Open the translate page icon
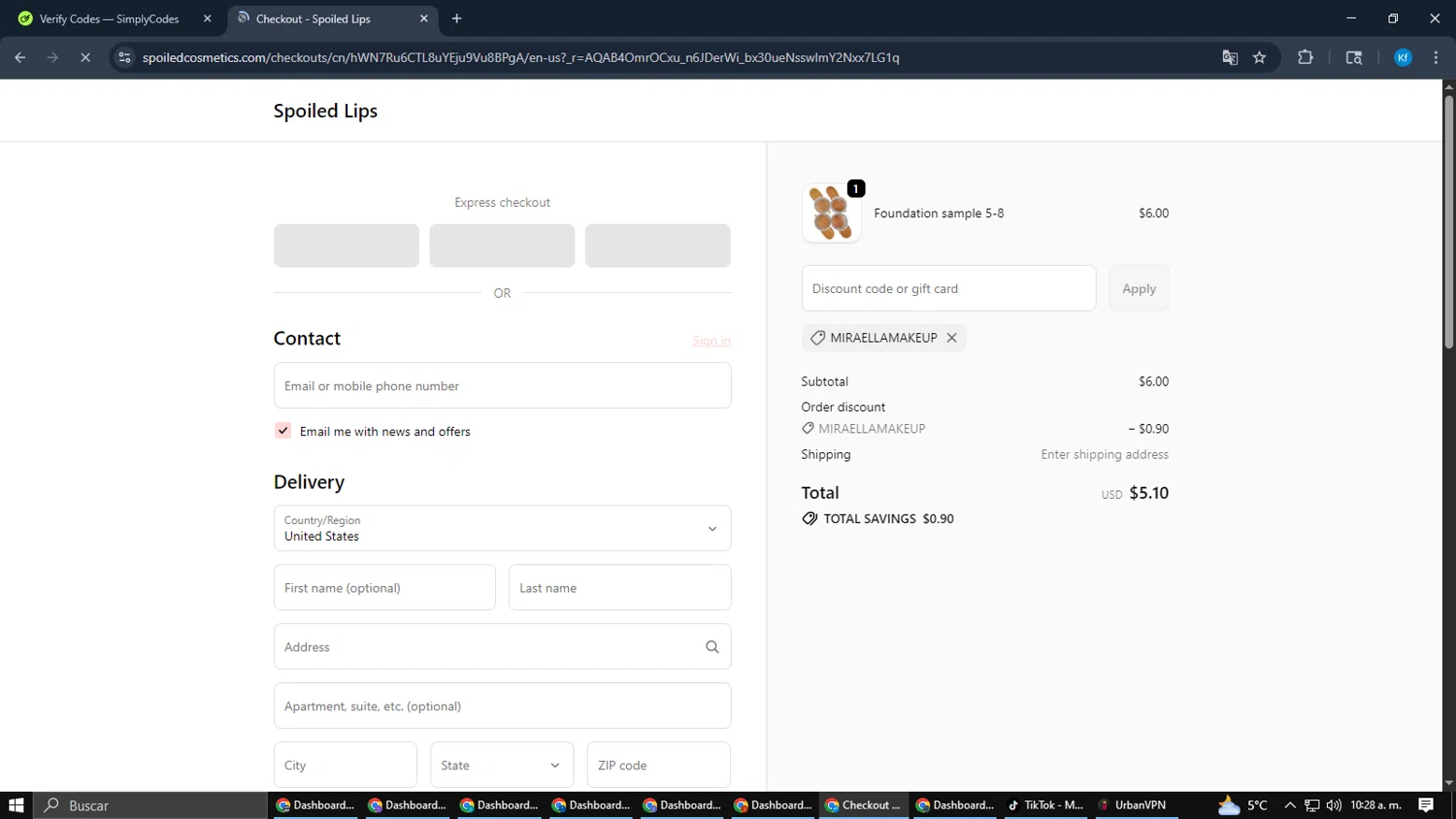Viewport: 1456px width, 819px height. 1230,57
